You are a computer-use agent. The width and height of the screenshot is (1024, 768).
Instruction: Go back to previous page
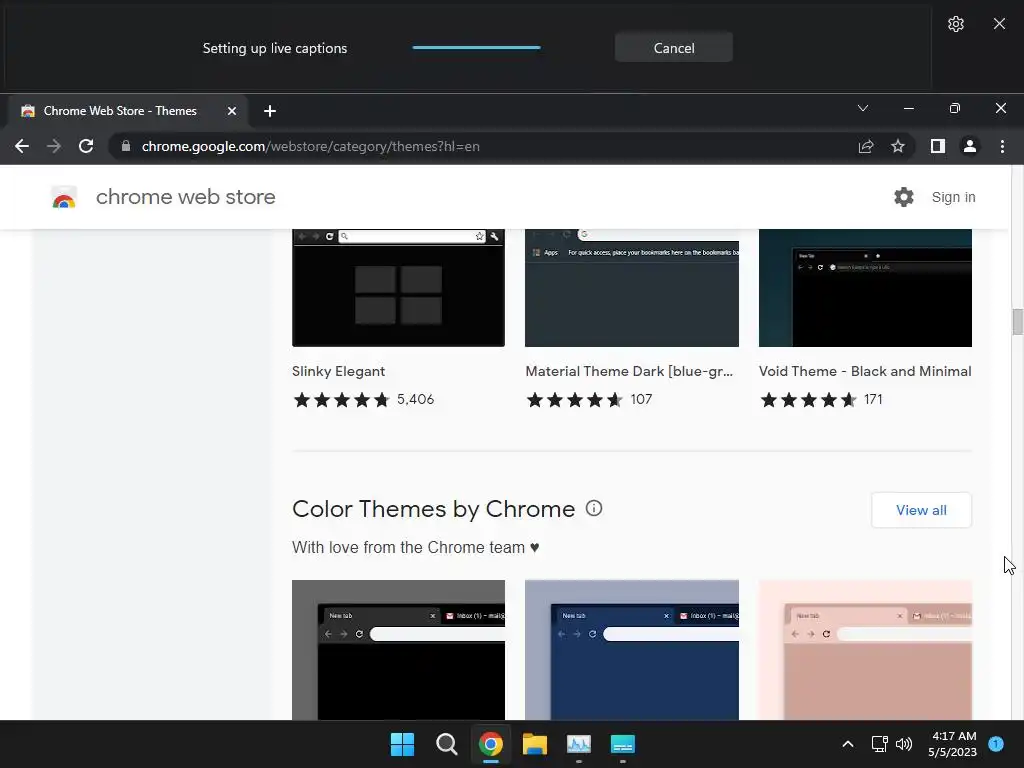pyautogui.click(x=22, y=146)
